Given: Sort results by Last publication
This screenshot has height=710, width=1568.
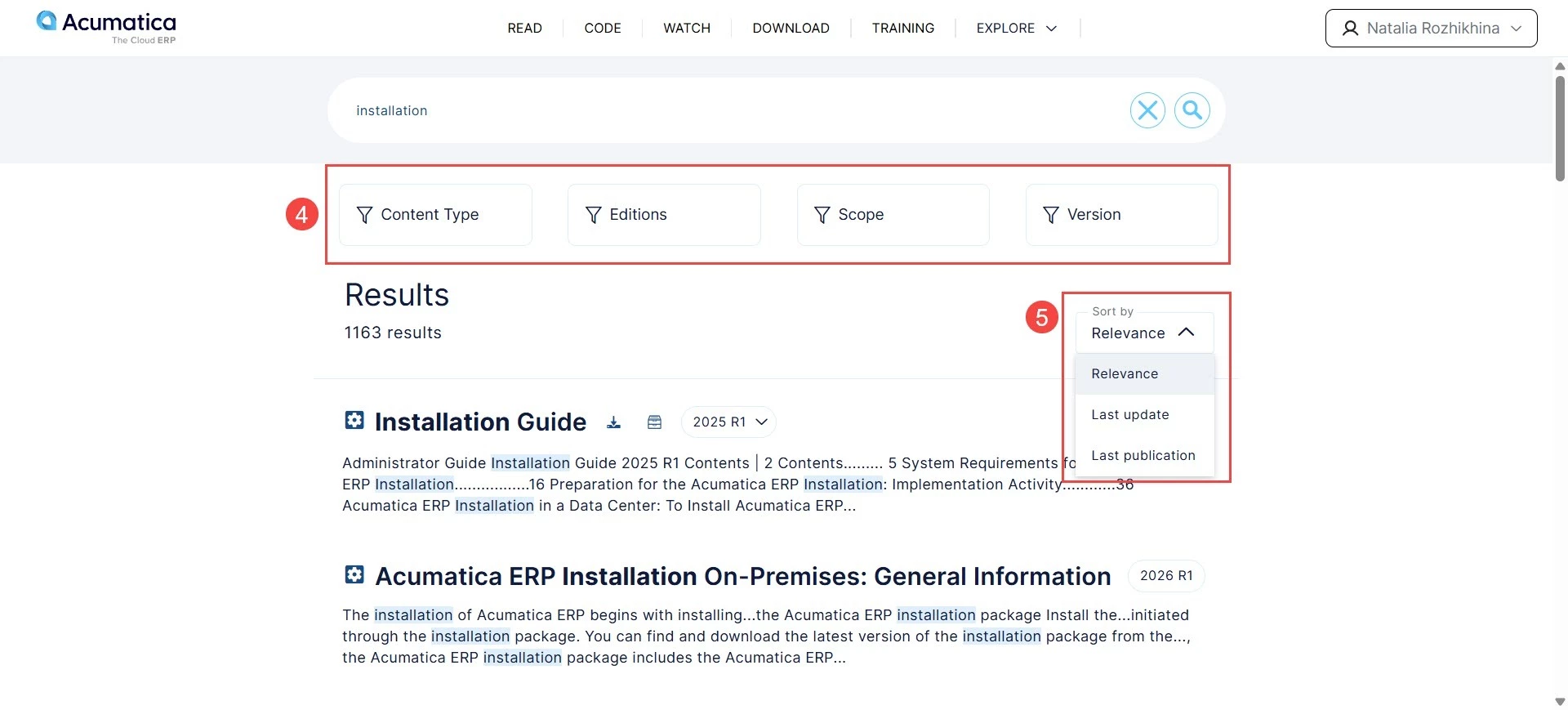Looking at the screenshot, I should (x=1144, y=456).
